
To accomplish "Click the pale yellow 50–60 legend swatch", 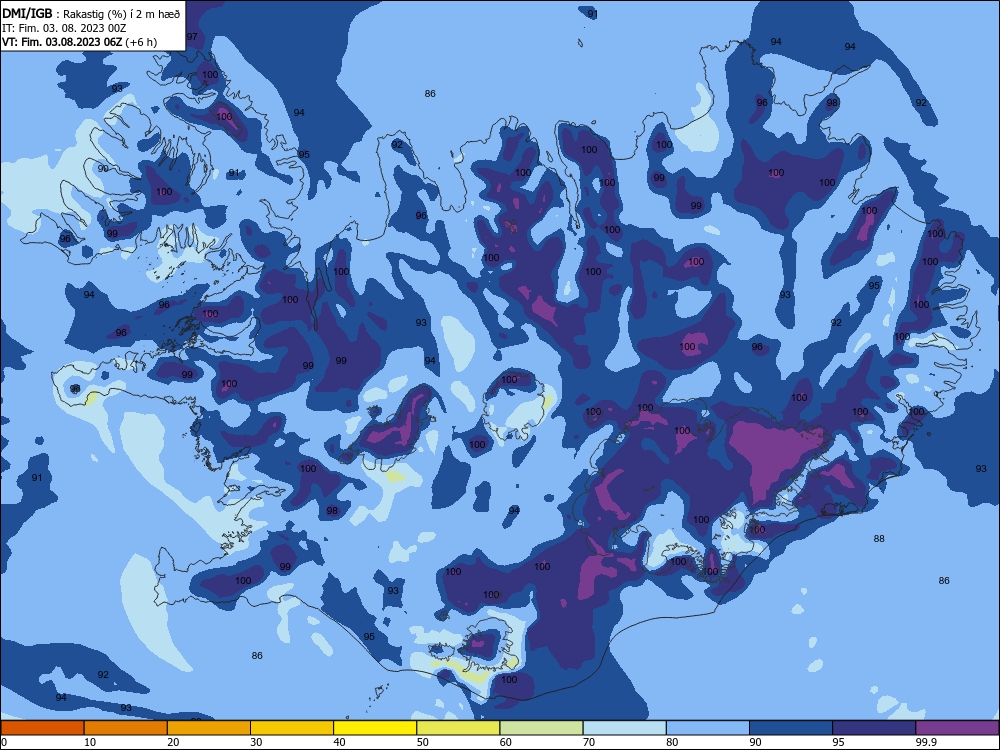I will [x=458, y=728].
